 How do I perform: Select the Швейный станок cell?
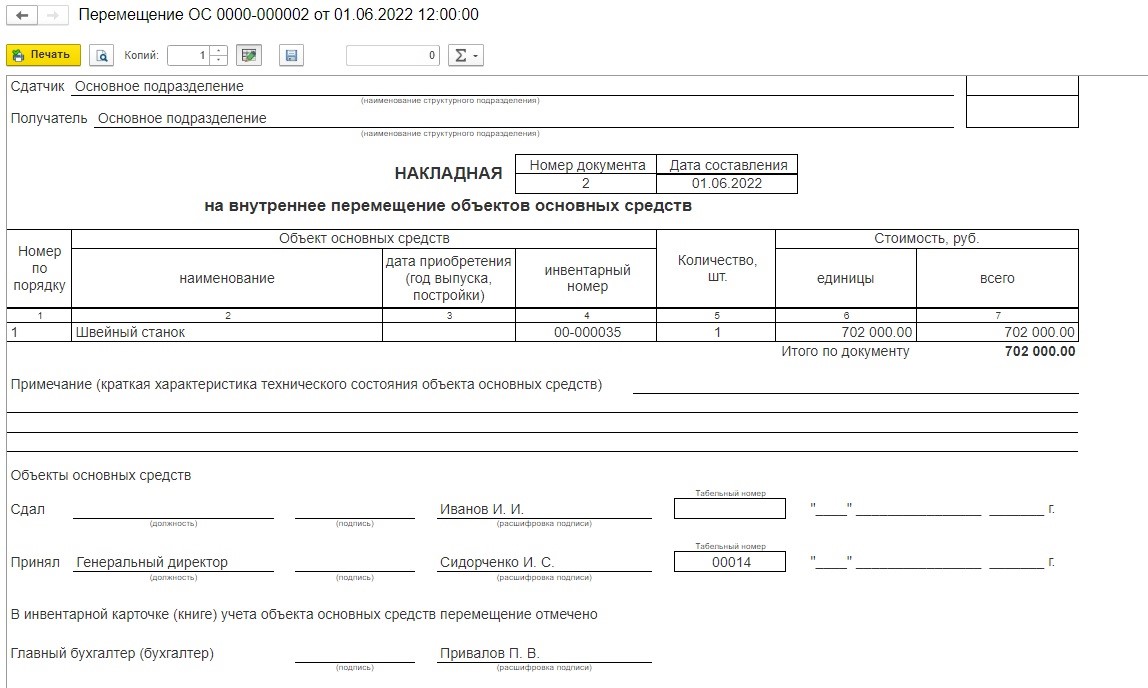(x=227, y=332)
